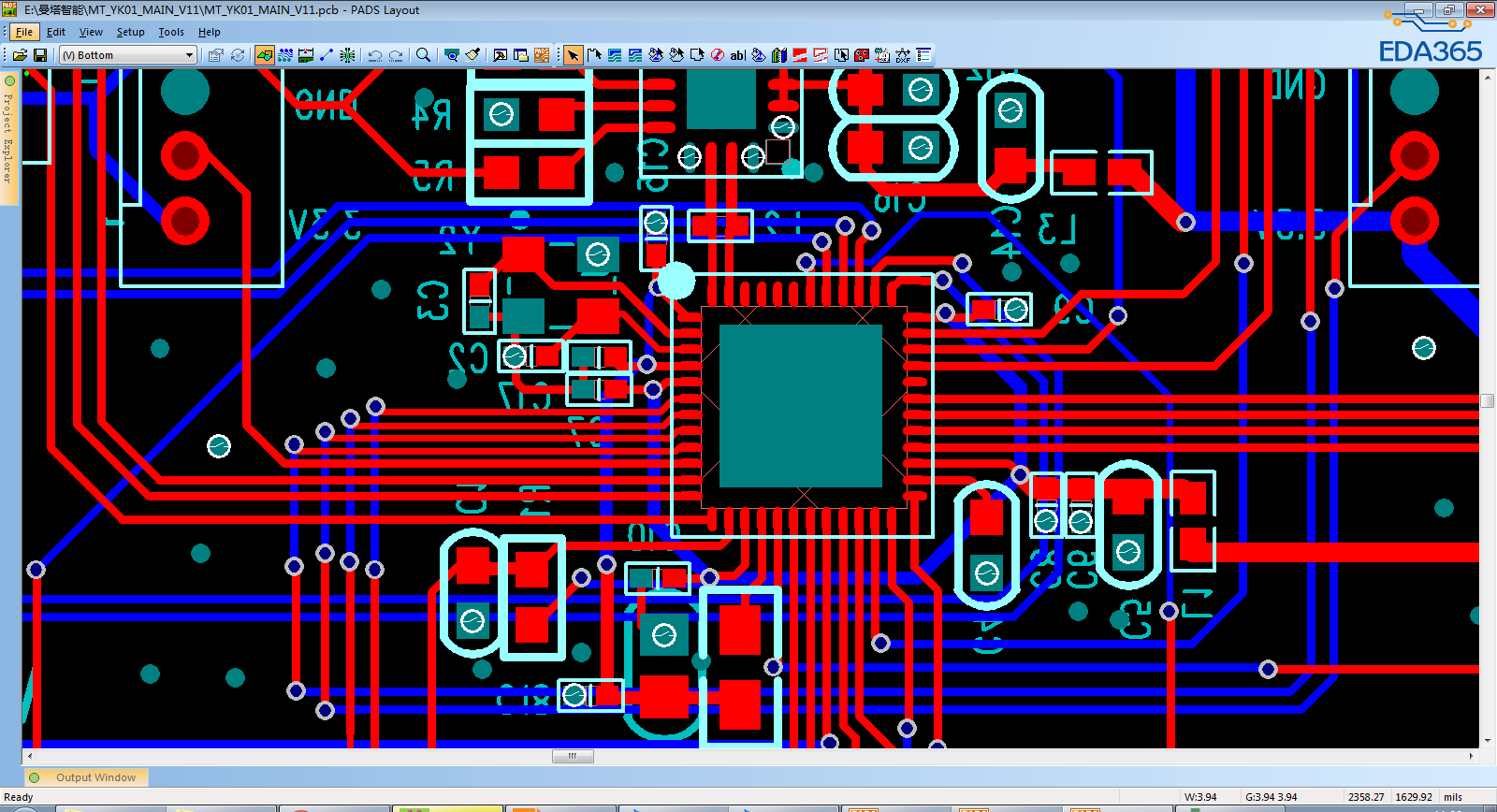Image resolution: width=1497 pixels, height=812 pixels.
Task: Launch PADS Router icon
Action: pos(542,55)
